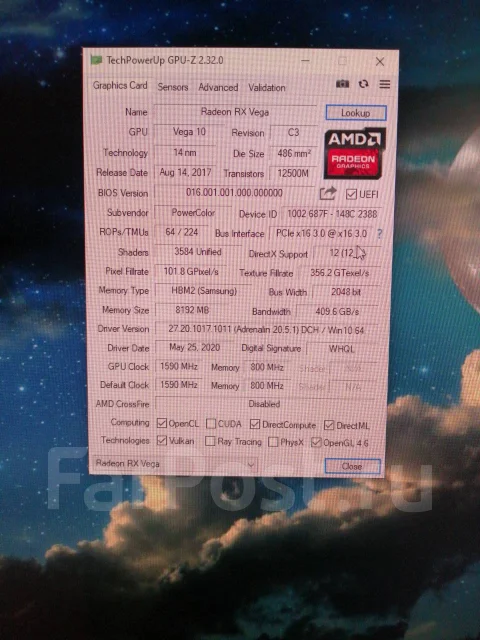This screenshot has width=480, height=640.
Task: Toggle the Ray Tracing checkbox
Action: point(210,441)
